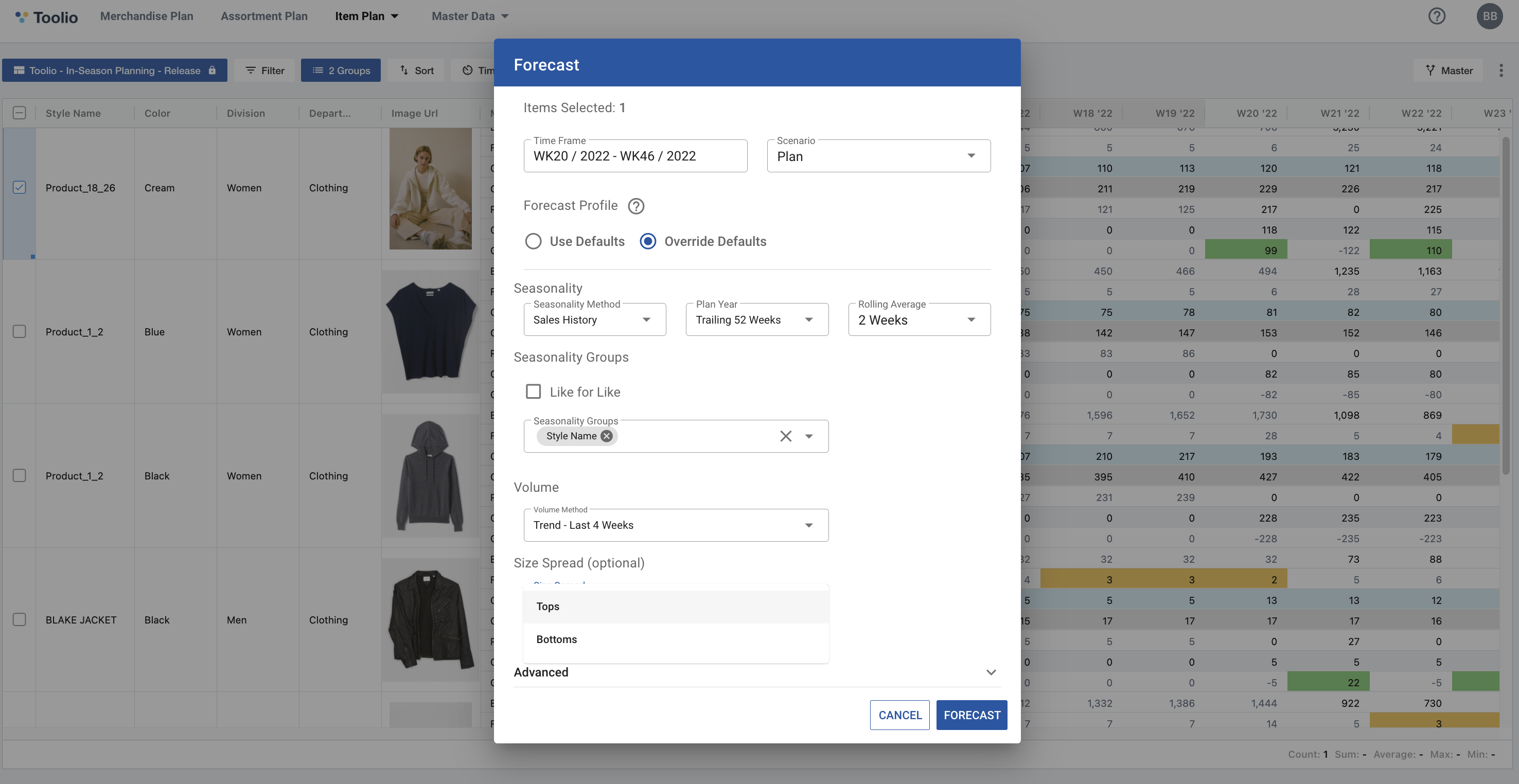Screen dimensions: 1519x784
Task: Open the three-dot more options menu
Action: pyautogui.click(x=1500, y=71)
